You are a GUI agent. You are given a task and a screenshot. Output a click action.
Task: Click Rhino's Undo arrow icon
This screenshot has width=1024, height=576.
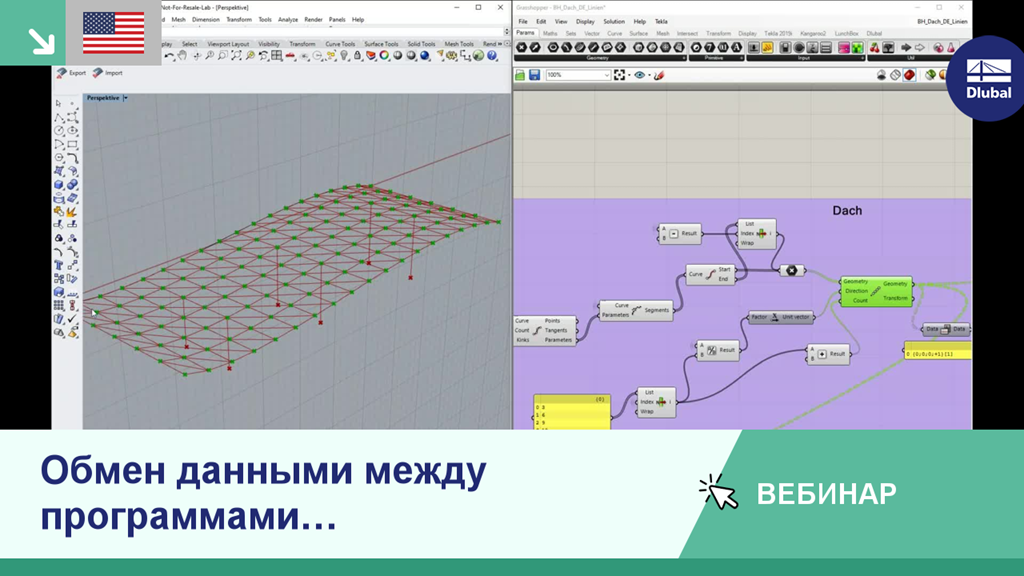pos(169,56)
